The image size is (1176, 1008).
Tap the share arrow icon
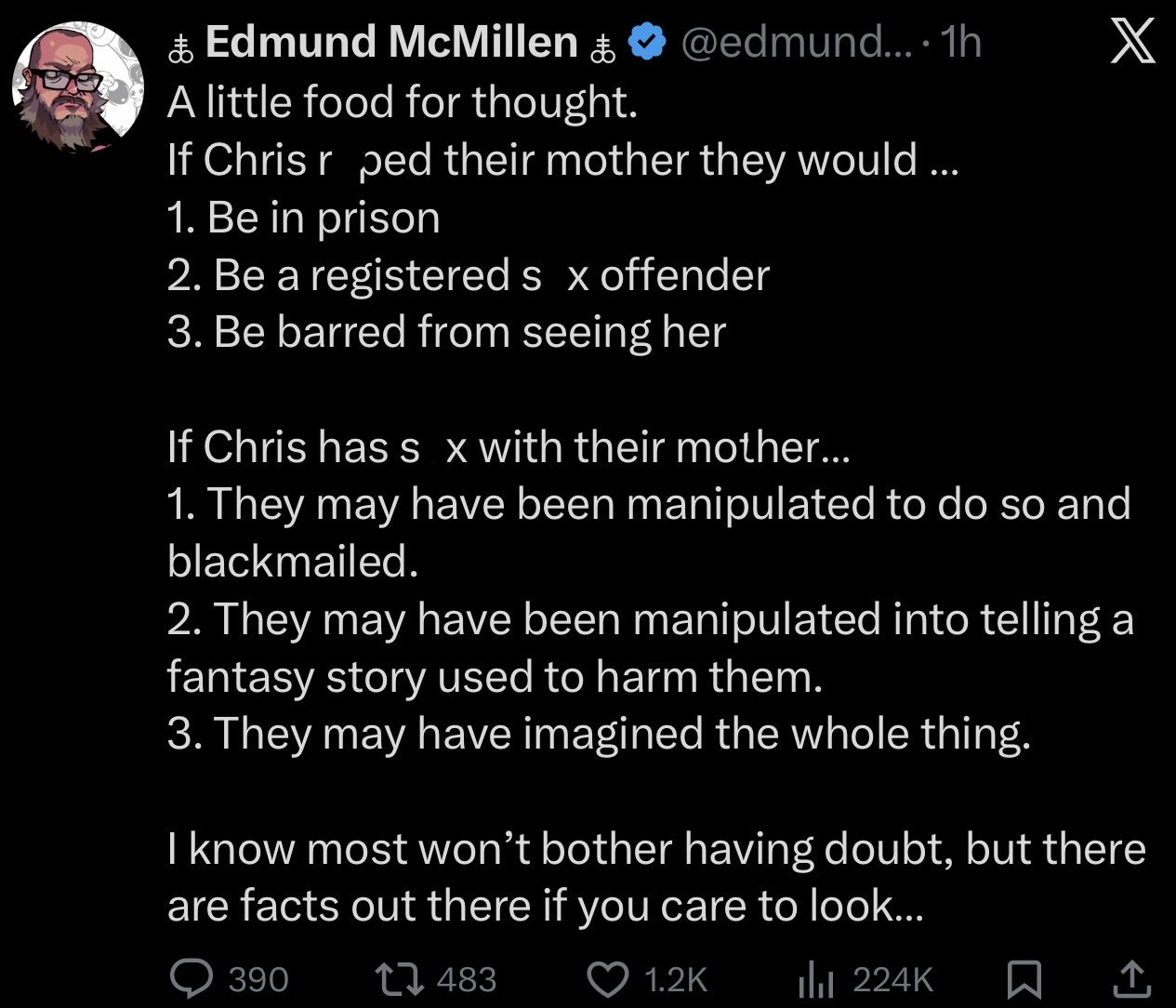pyautogui.click(x=1129, y=978)
